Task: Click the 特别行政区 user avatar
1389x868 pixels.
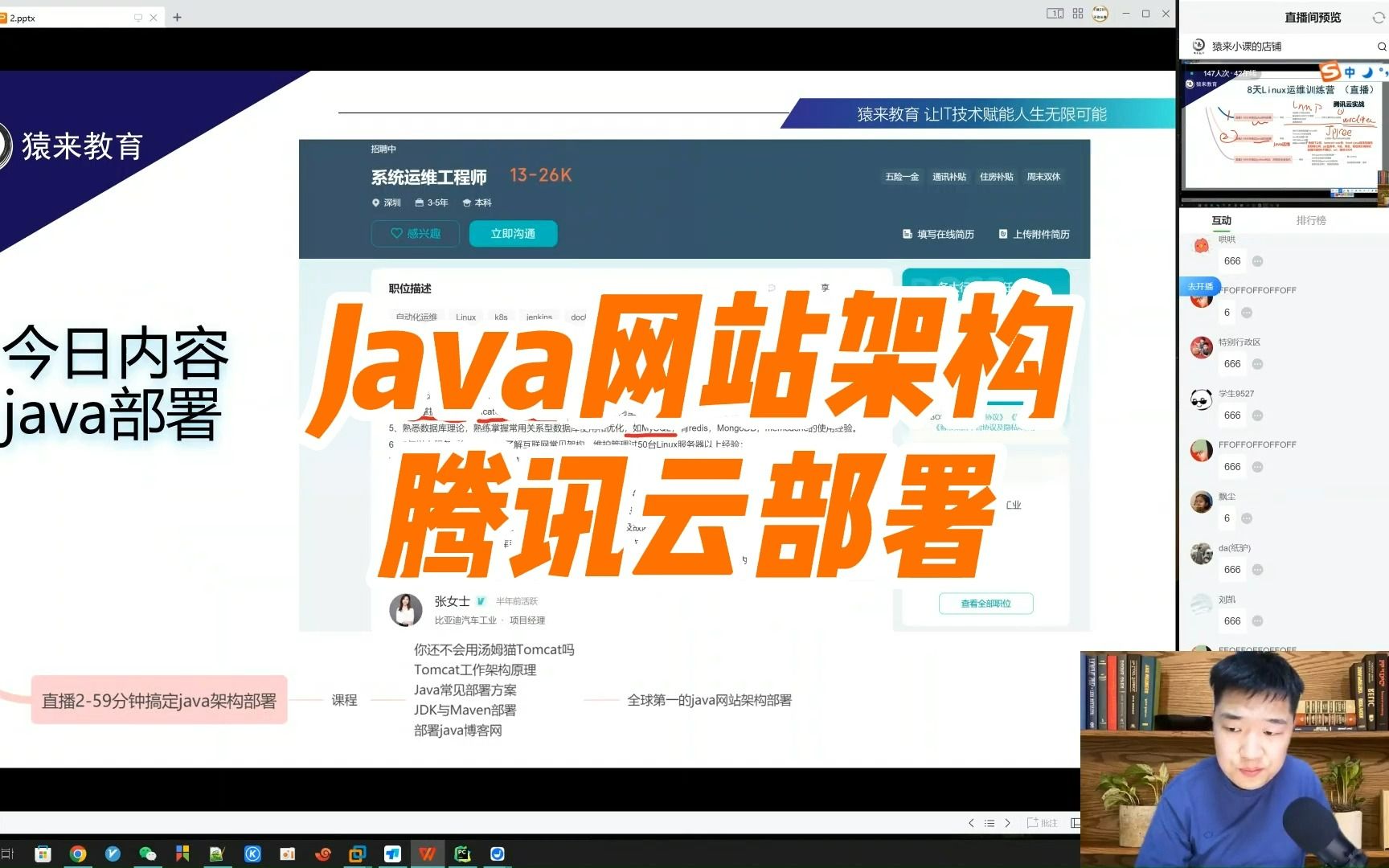Action: pyautogui.click(x=1201, y=347)
